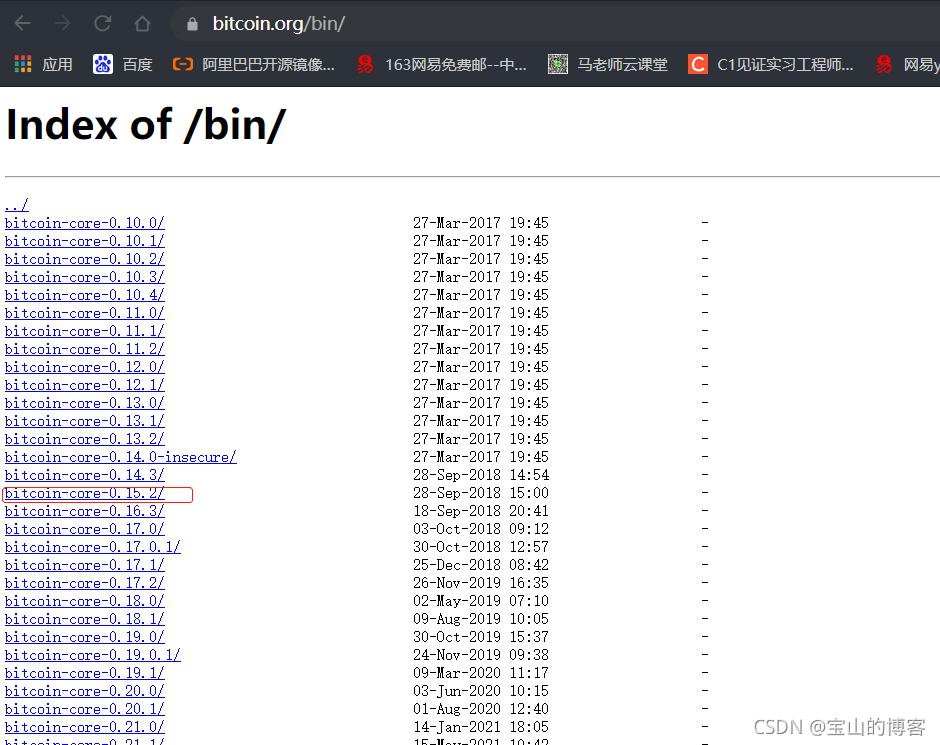940x745 pixels.
Task: Open bitcoin-core-0.10.0/ folder
Action: click(x=85, y=223)
